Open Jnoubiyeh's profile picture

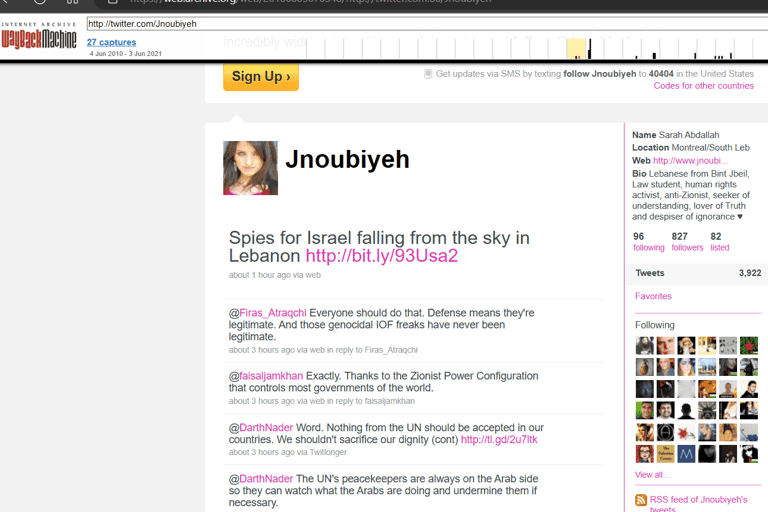click(250, 168)
